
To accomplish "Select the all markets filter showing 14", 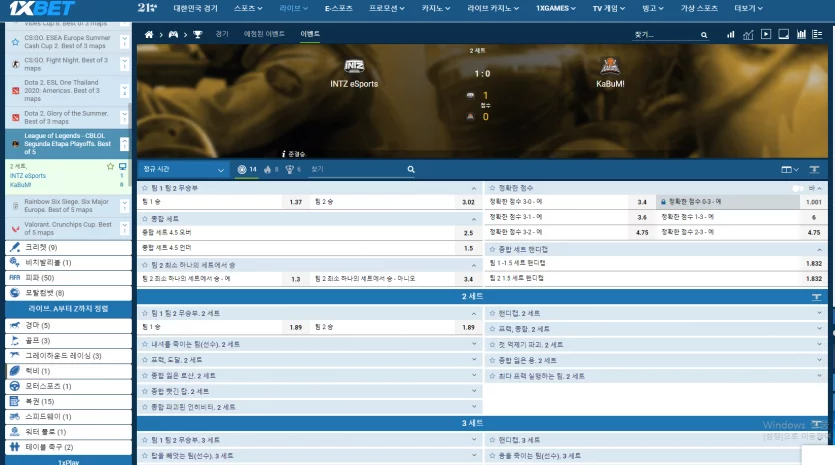I will (247, 169).
